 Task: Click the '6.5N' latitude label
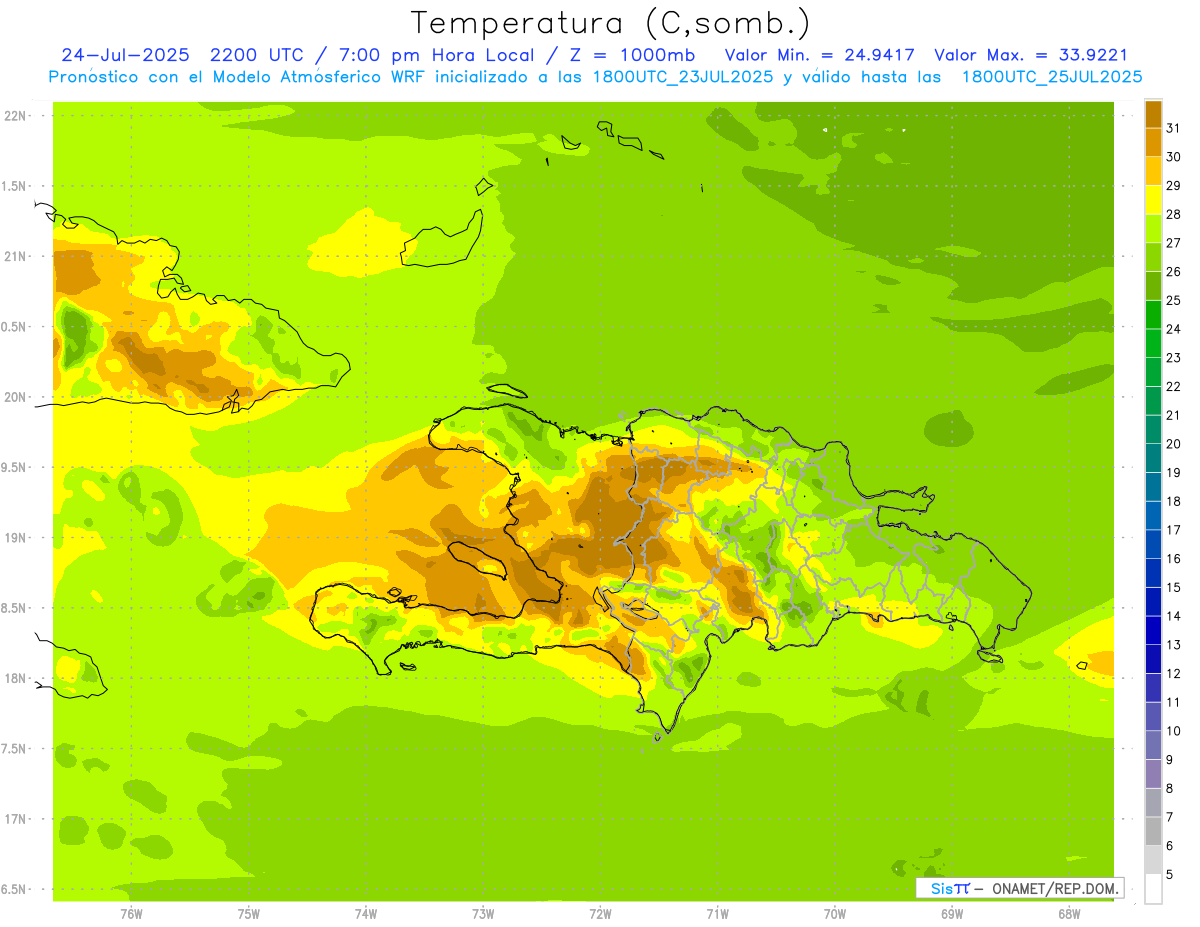pyautogui.click(x=15, y=890)
